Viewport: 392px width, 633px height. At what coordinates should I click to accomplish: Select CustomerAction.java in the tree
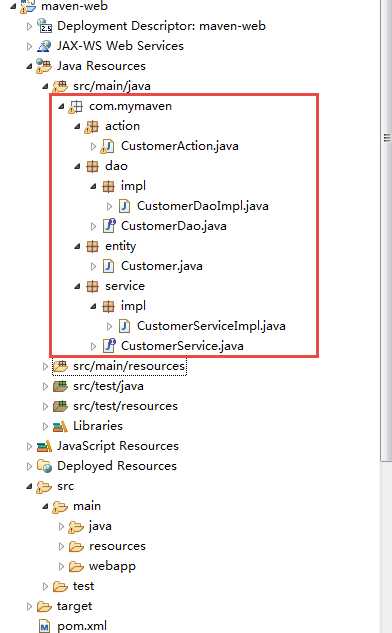coord(180,146)
